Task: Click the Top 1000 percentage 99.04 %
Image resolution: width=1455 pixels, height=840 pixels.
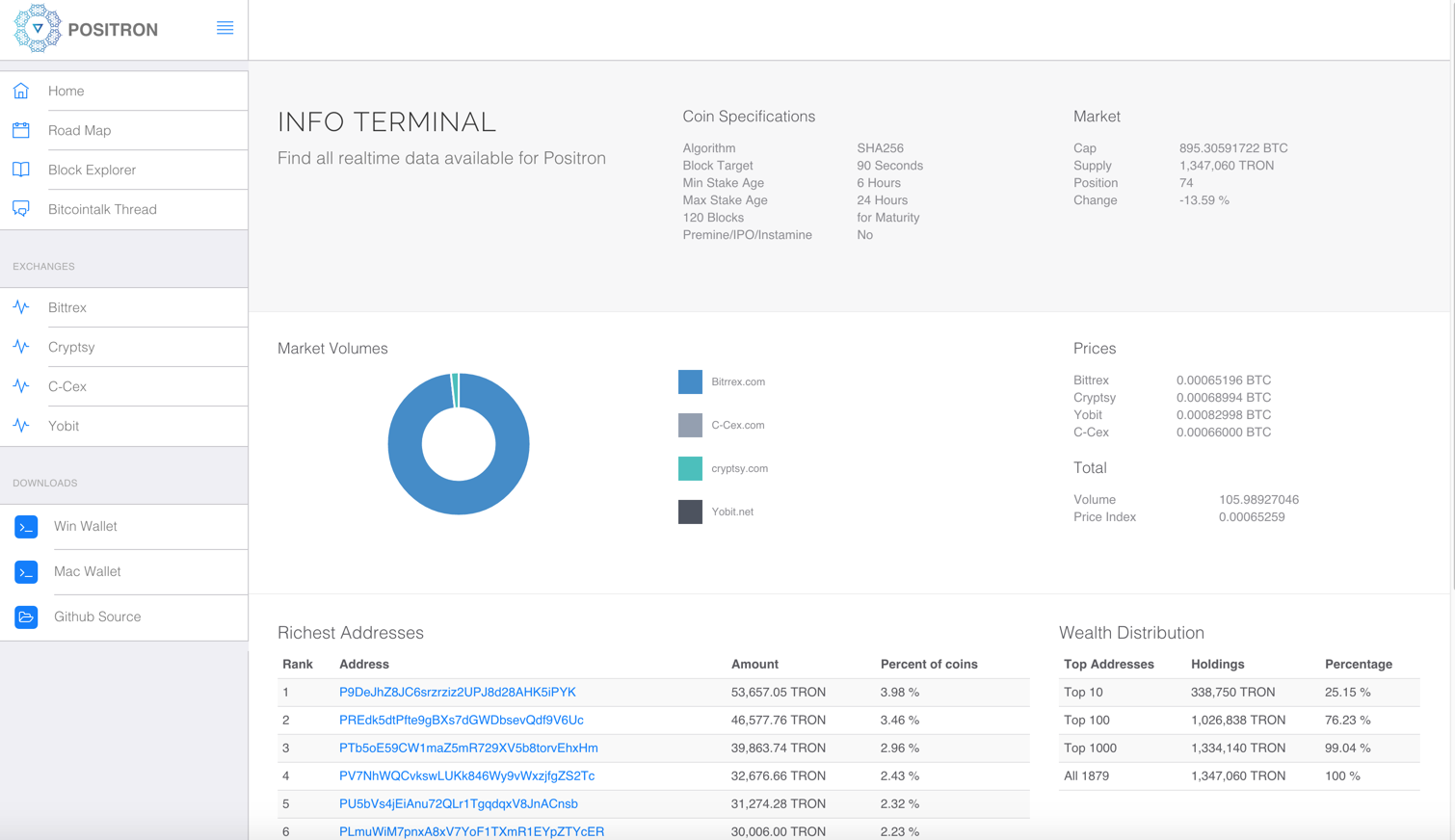Action: 1348,748
